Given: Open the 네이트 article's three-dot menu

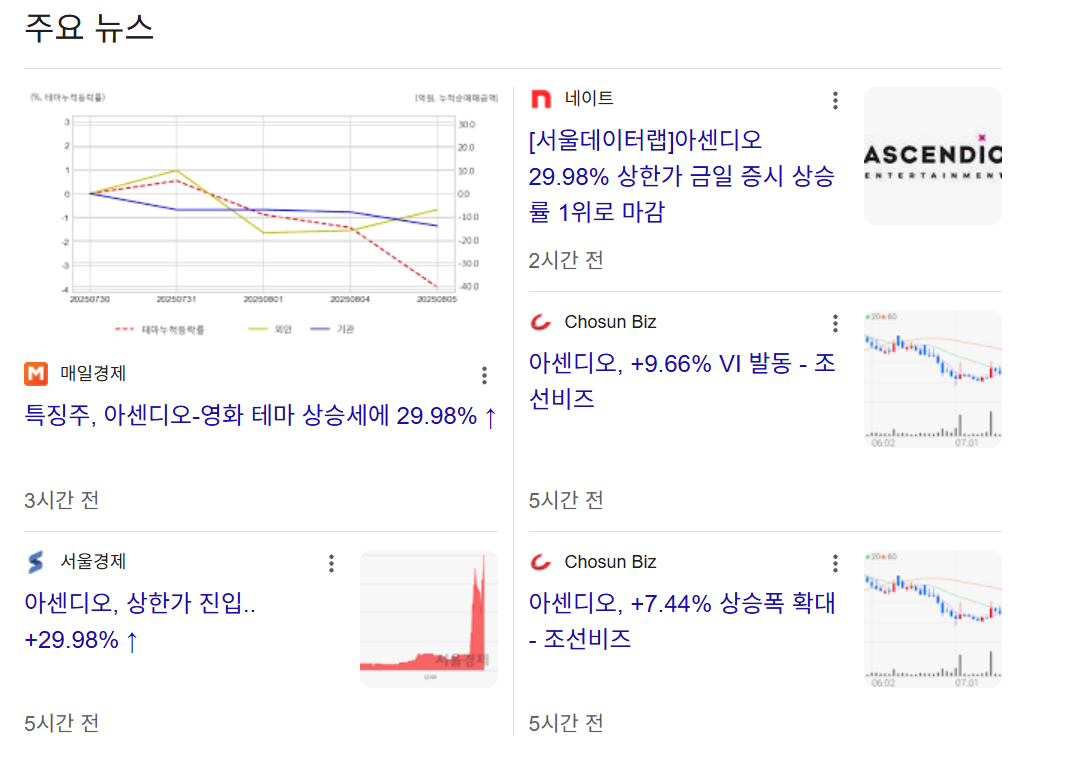Looking at the screenshot, I should click(x=835, y=100).
